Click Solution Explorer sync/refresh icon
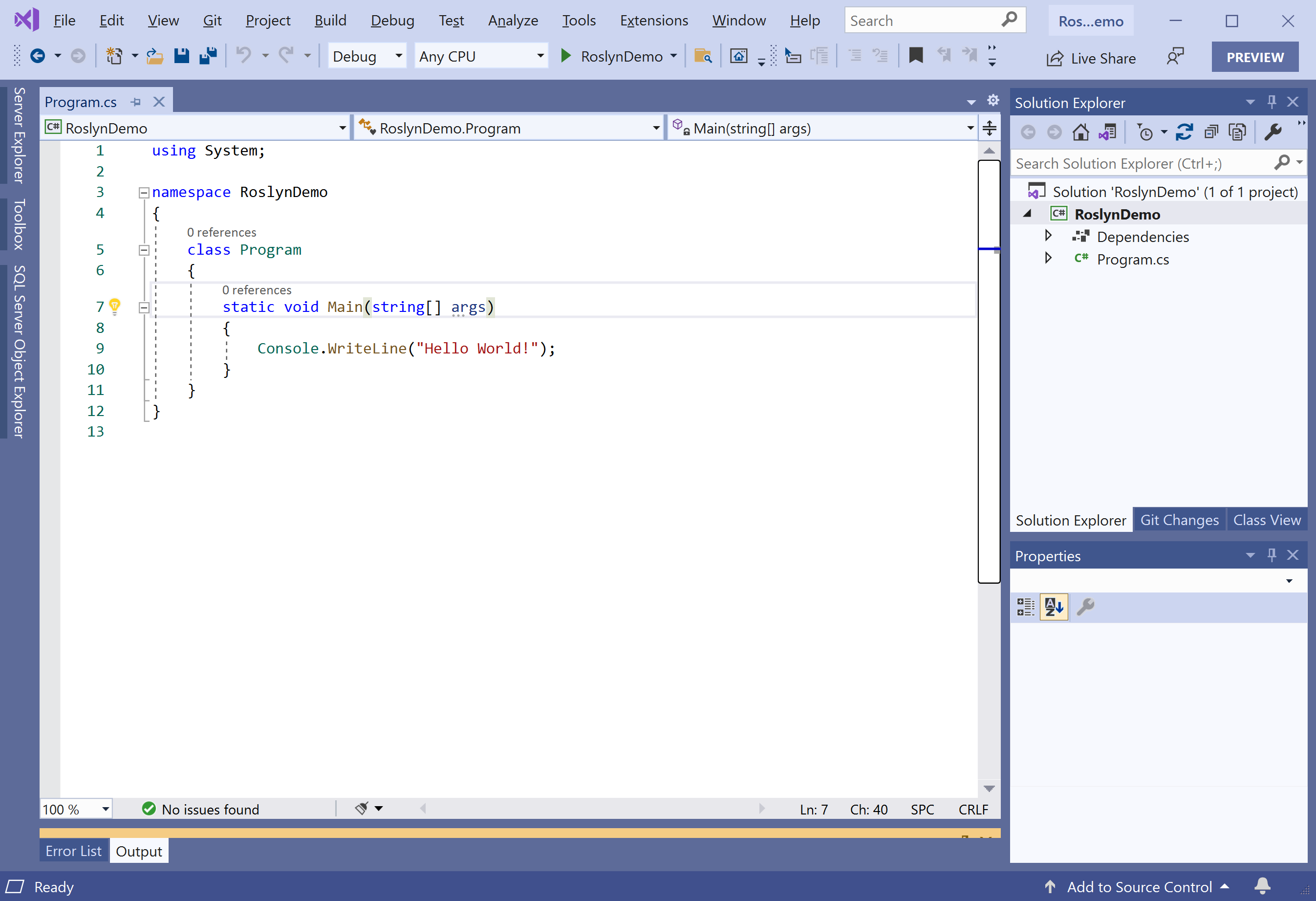Viewport: 1316px width, 901px height. [1184, 132]
